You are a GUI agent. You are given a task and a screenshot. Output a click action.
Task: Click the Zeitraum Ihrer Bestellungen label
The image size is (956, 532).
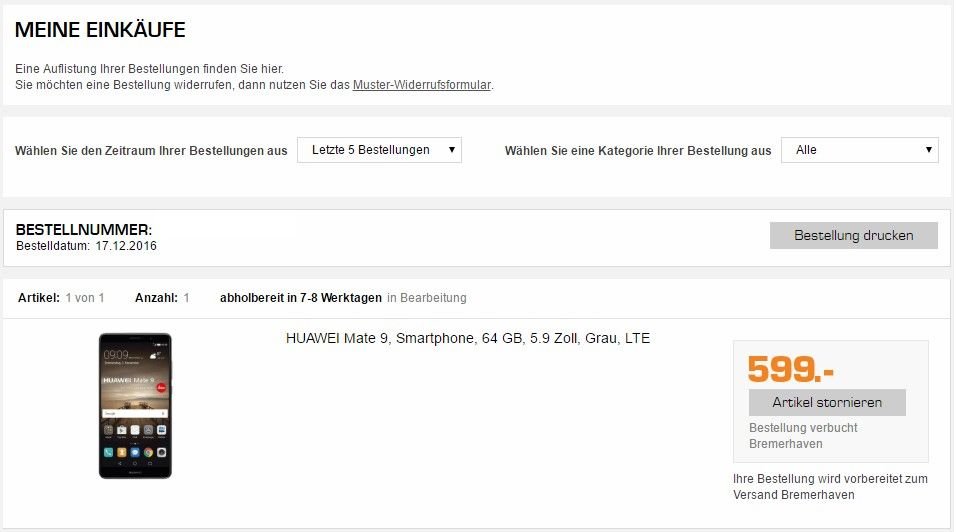tap(151, 151)
